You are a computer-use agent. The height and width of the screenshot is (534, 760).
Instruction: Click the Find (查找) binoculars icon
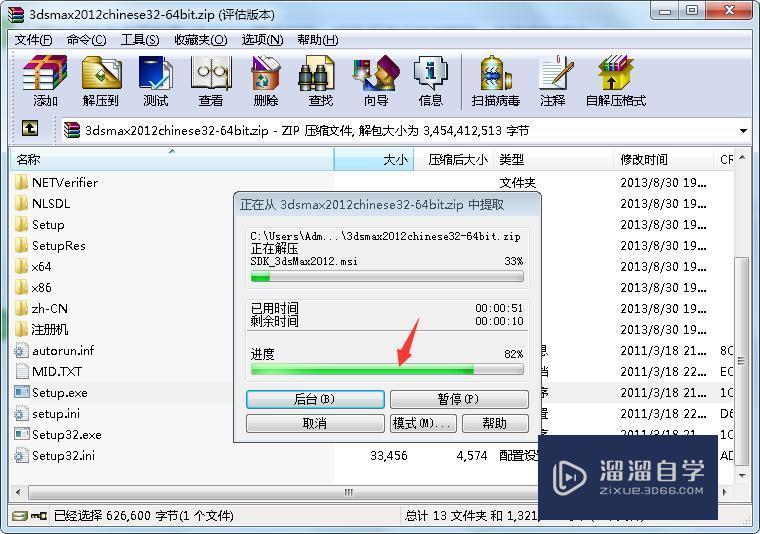[317, 73]
